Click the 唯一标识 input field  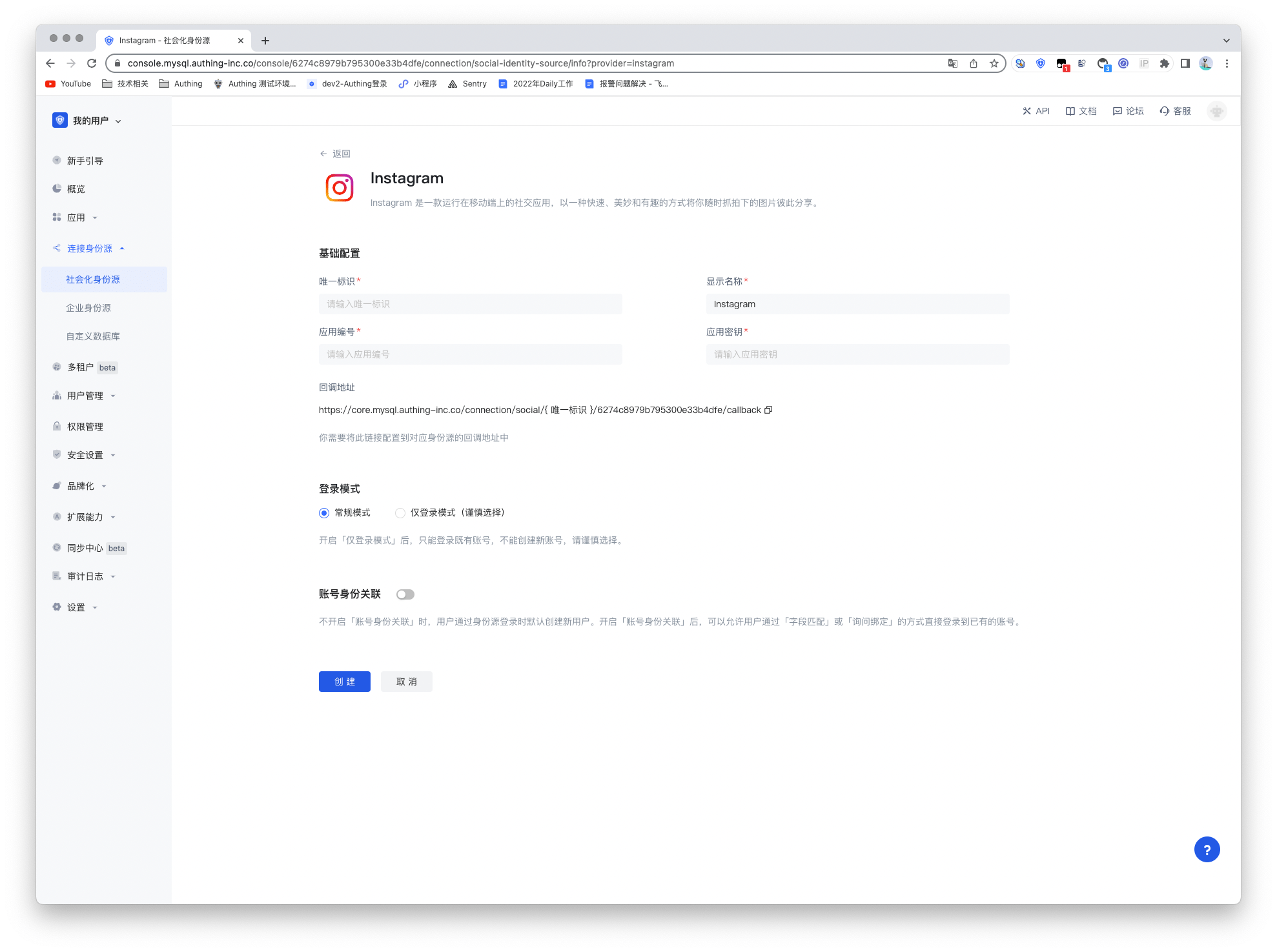(470, 304)
